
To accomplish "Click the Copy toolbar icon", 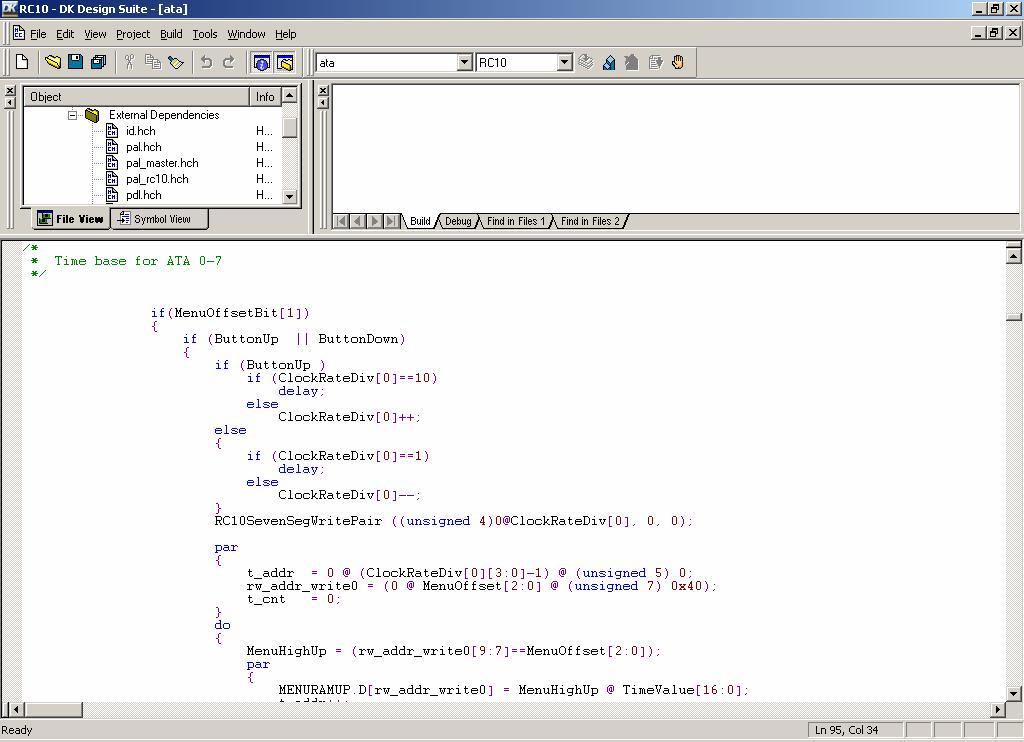I will pyautogui.click(x=153, y=62).
